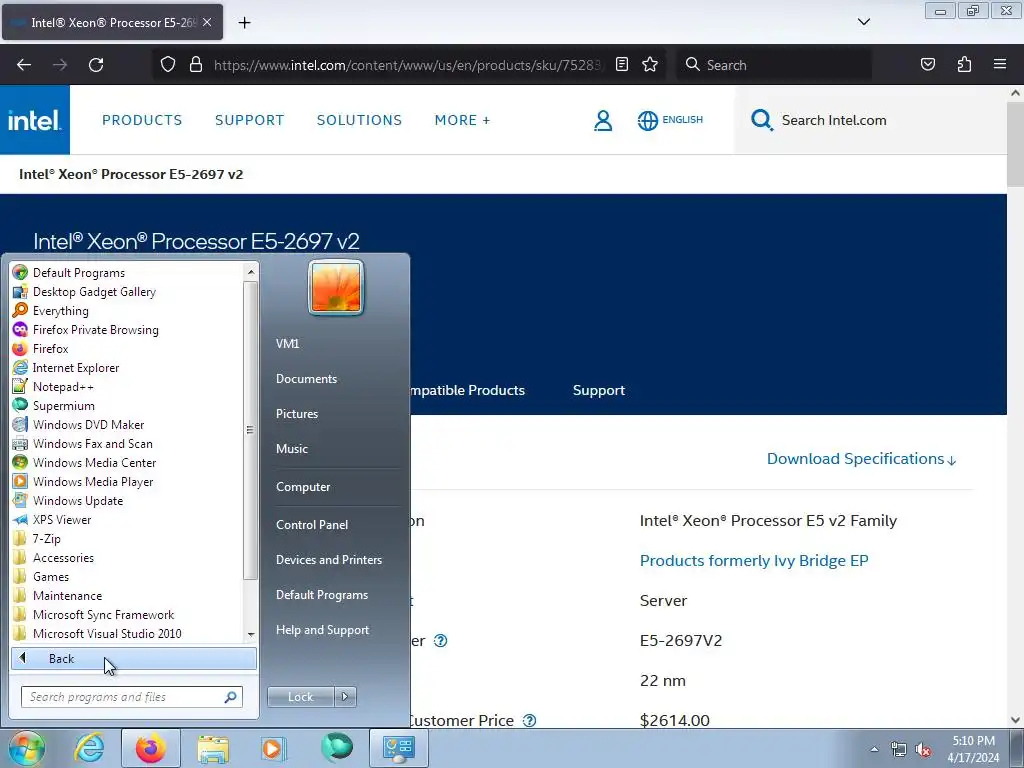Viewport: 1024px width, 768px height.
Task: Open the Firefox extensions menu
Action: click(x=964, y=64)
